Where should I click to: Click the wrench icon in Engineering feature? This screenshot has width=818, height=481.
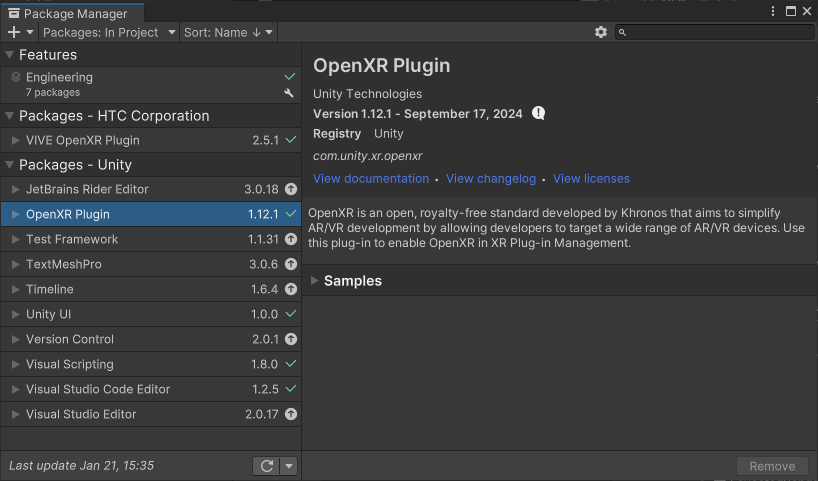tap(290, 93)
